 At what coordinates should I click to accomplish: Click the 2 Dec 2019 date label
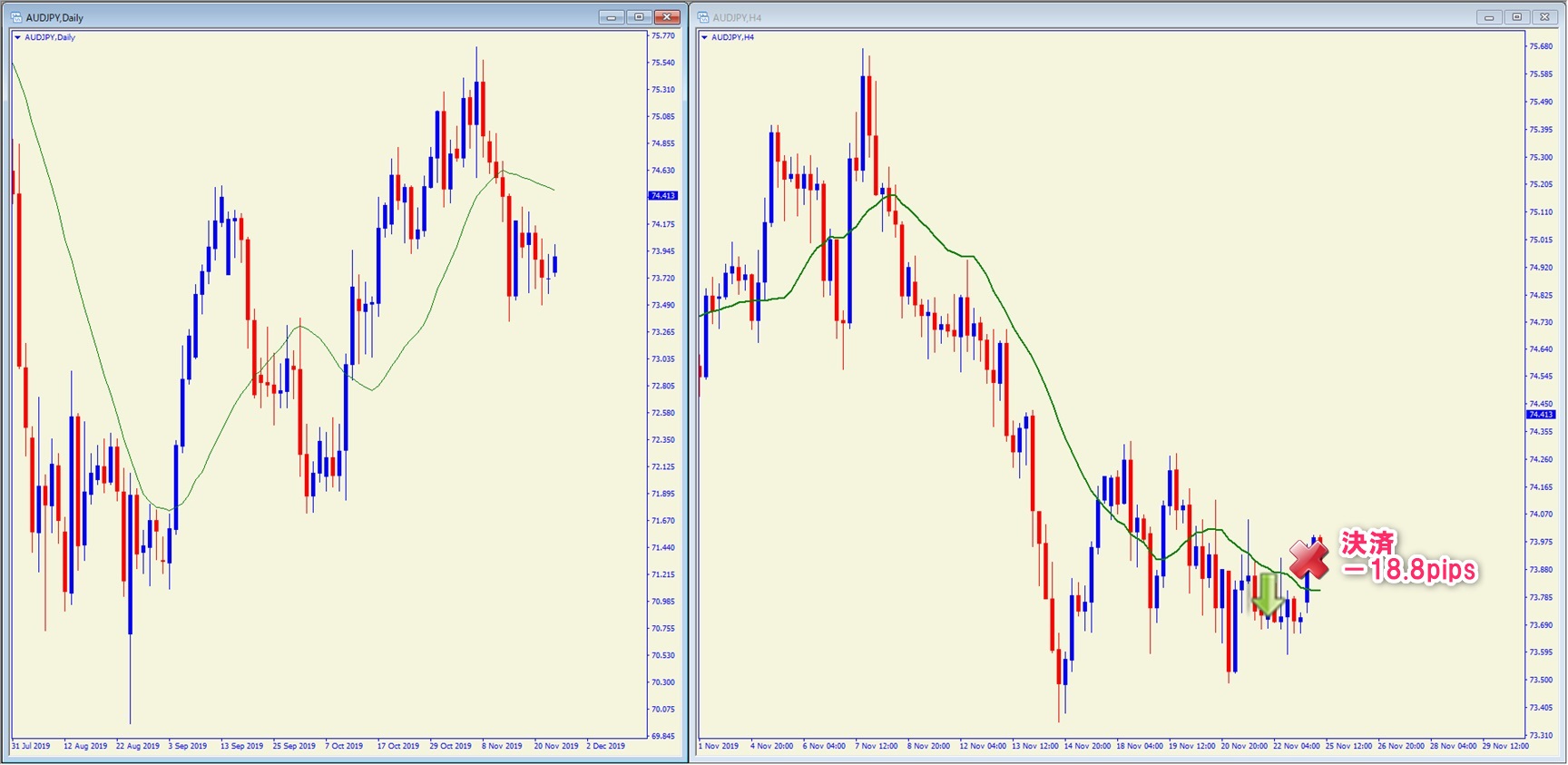point(605,746)
